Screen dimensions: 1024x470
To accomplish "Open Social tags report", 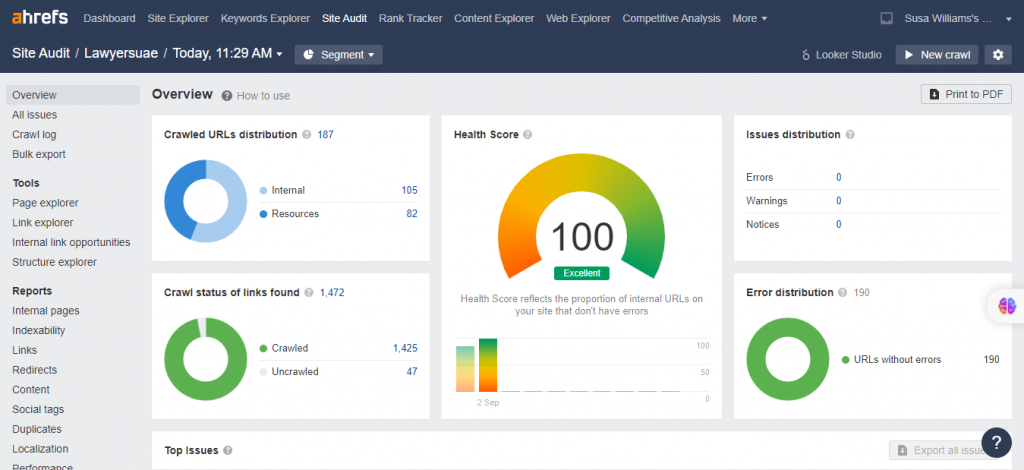I will [x=38, y=409].
